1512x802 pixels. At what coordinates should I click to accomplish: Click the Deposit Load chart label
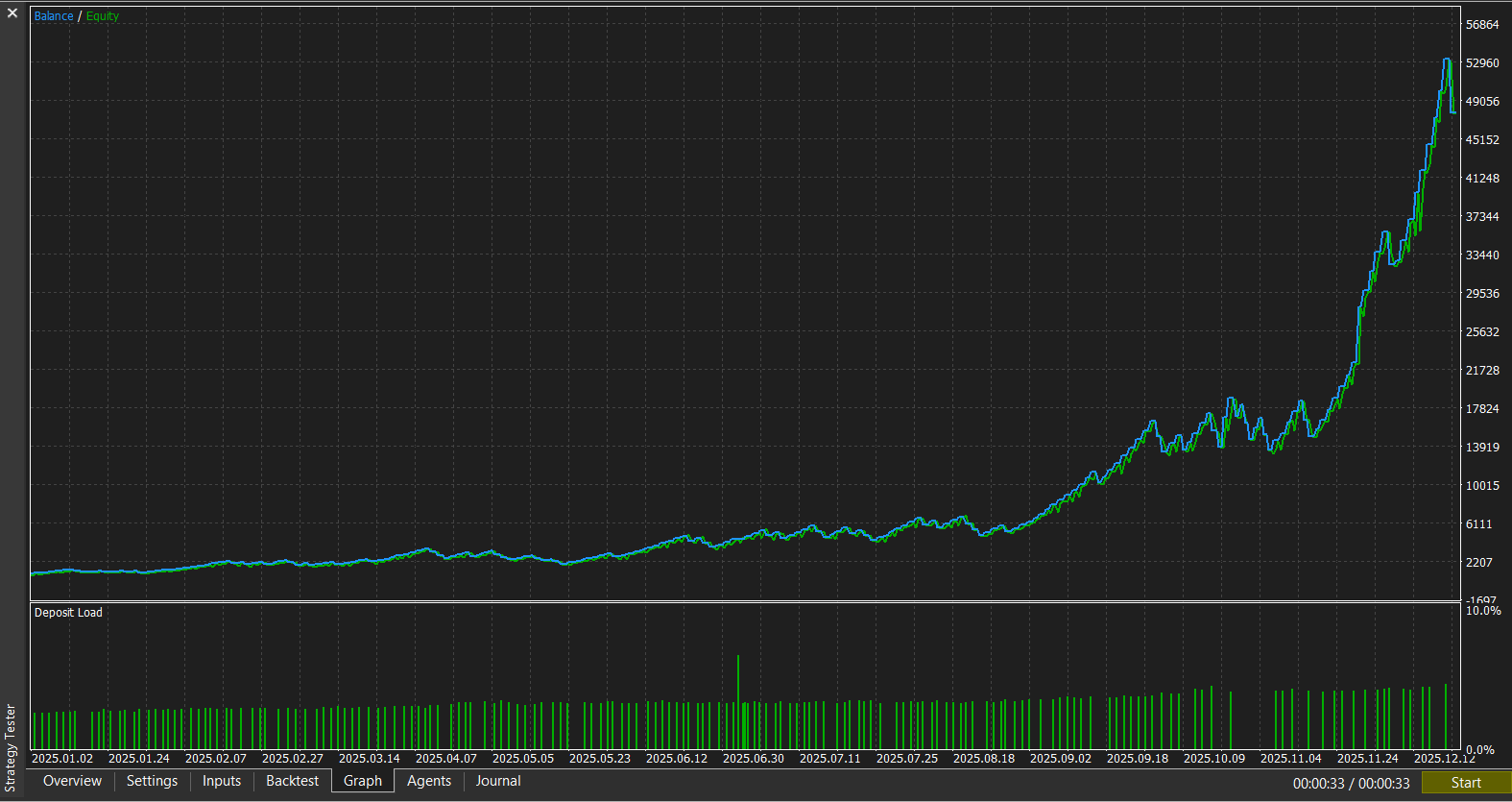pyautogui.click(x=68, y=613)
